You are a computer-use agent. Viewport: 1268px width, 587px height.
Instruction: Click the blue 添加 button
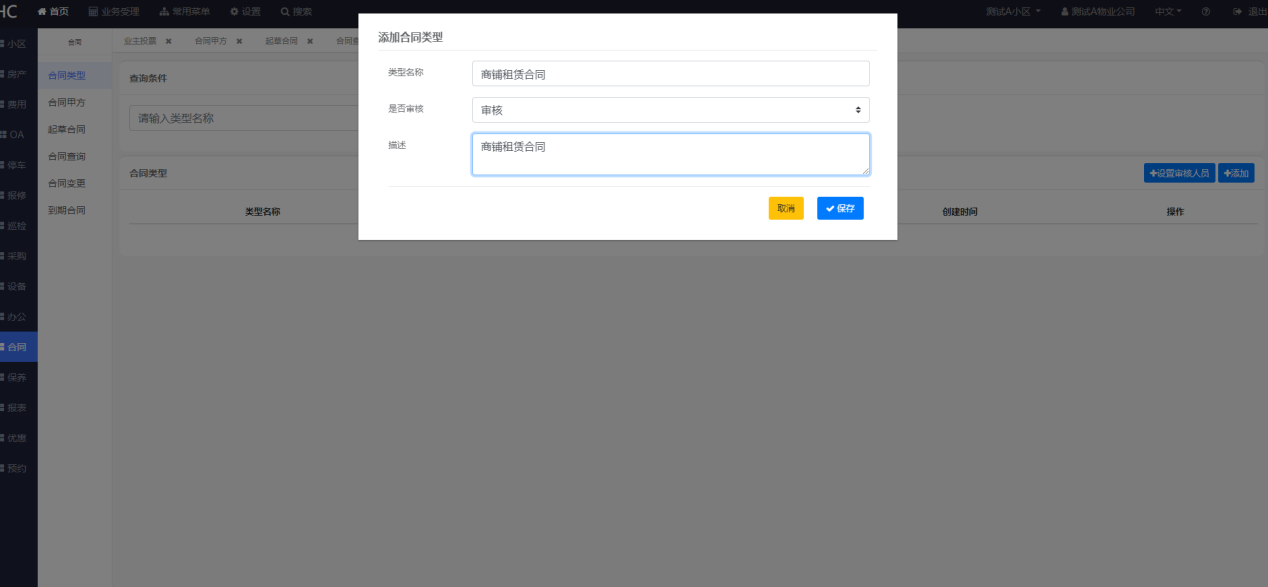pyautogui.click(x=1236, y=173)
